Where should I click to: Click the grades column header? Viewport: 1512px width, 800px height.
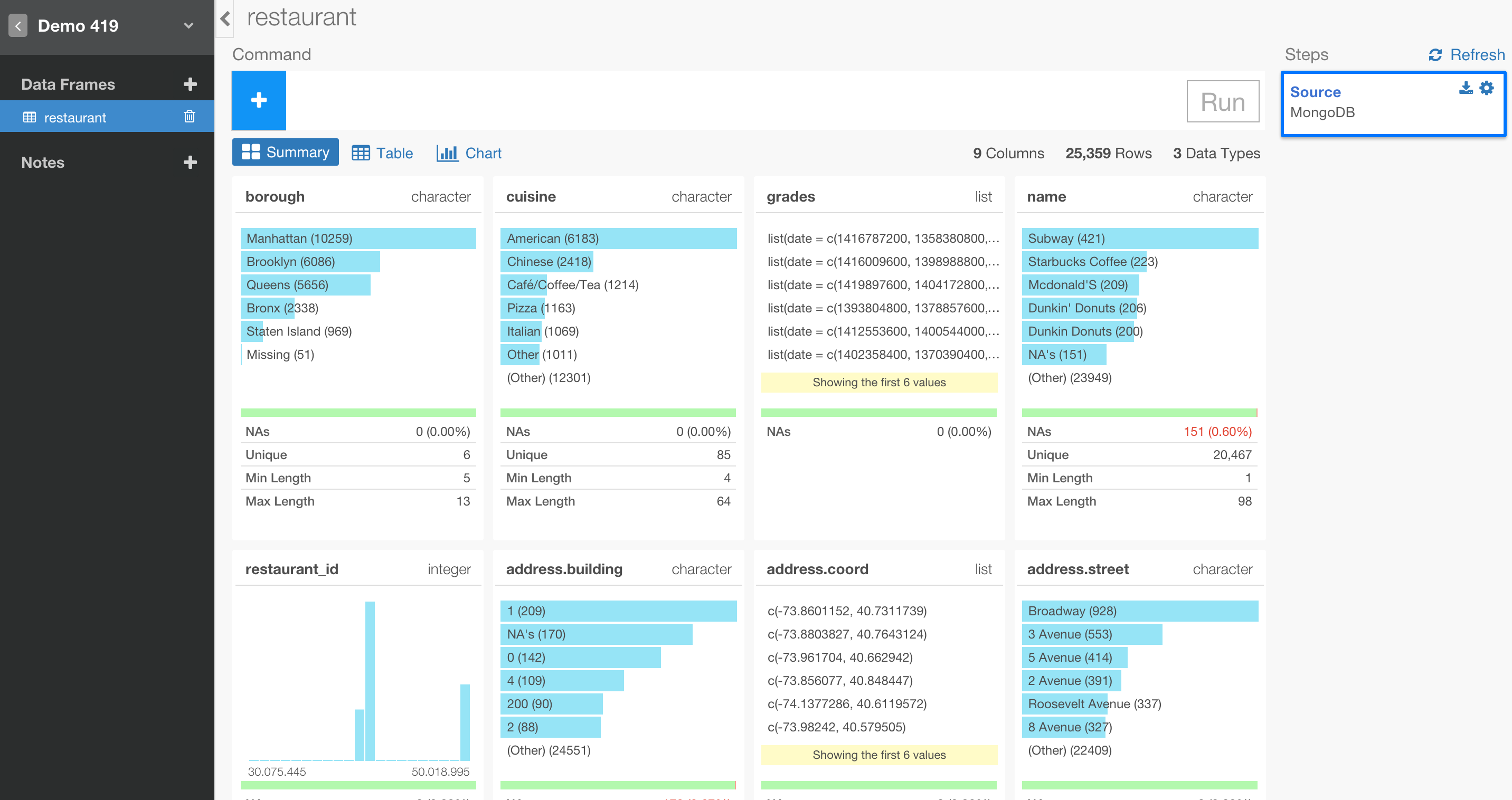coord(791,196)
